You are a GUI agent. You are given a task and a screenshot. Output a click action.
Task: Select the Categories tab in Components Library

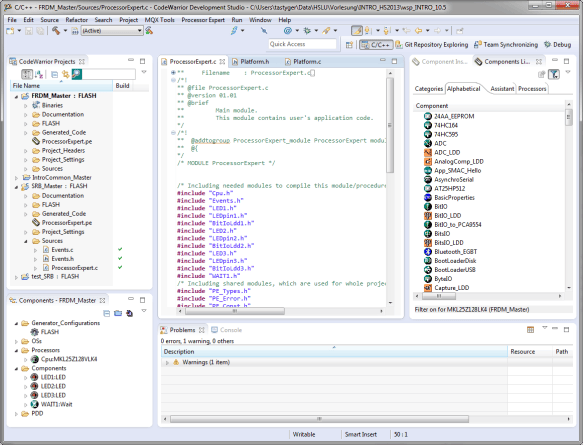[429, 89]
